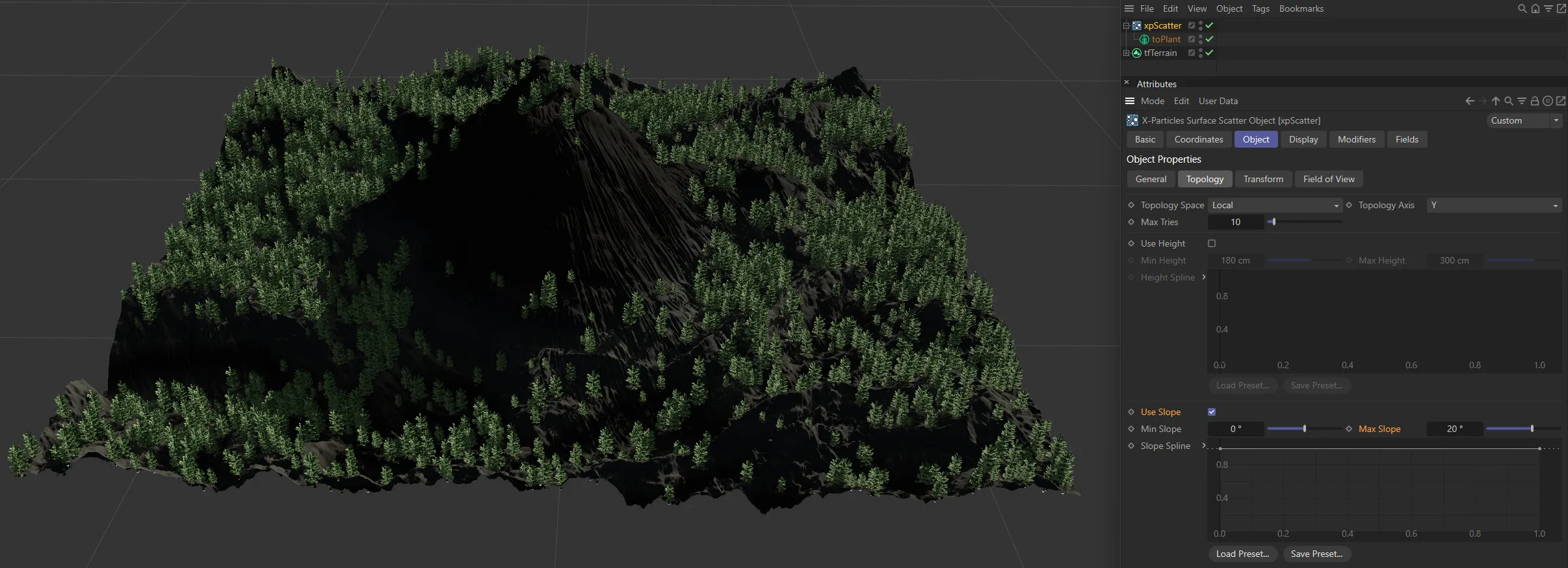Click the xpScatter layer square icon
1568x568 pixels.
coord(1192,25)
